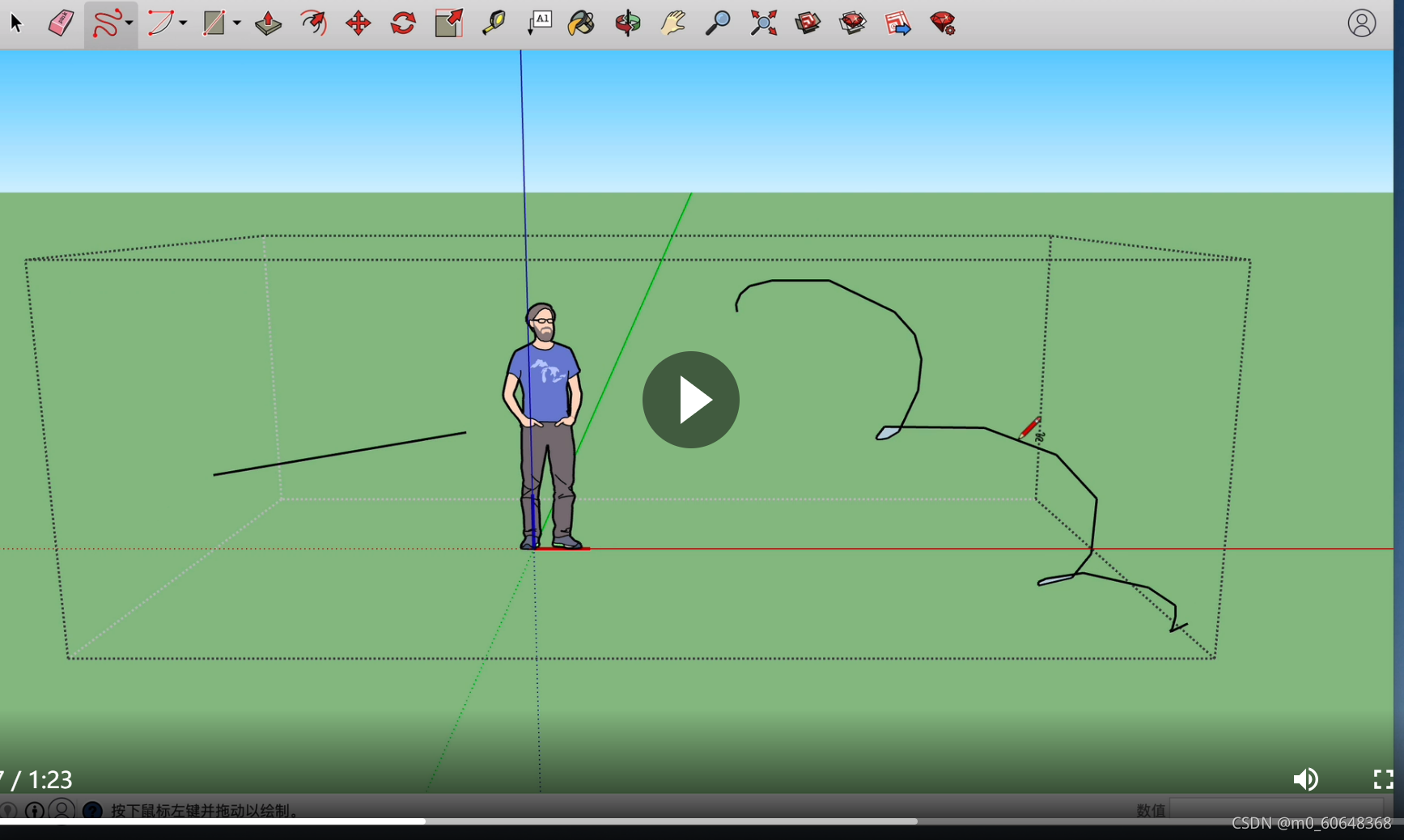Screen dimensions: 1404x840
Task: Click the status bar info icon
Action: coord(35,810)
